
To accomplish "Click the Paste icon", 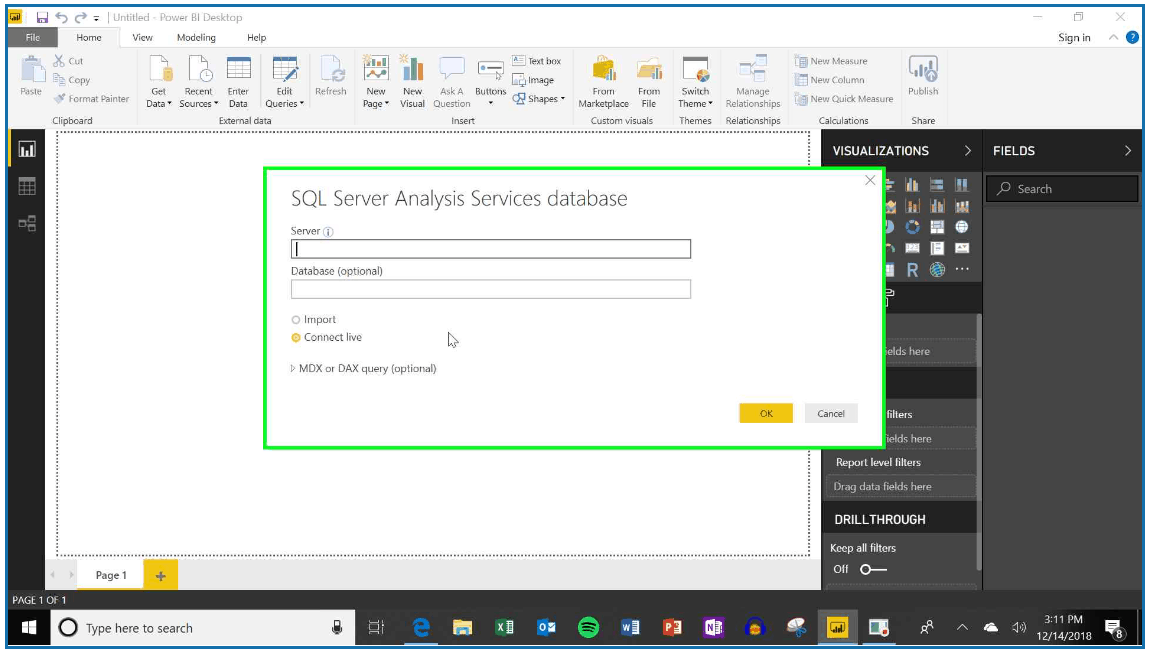I will 31,70.
